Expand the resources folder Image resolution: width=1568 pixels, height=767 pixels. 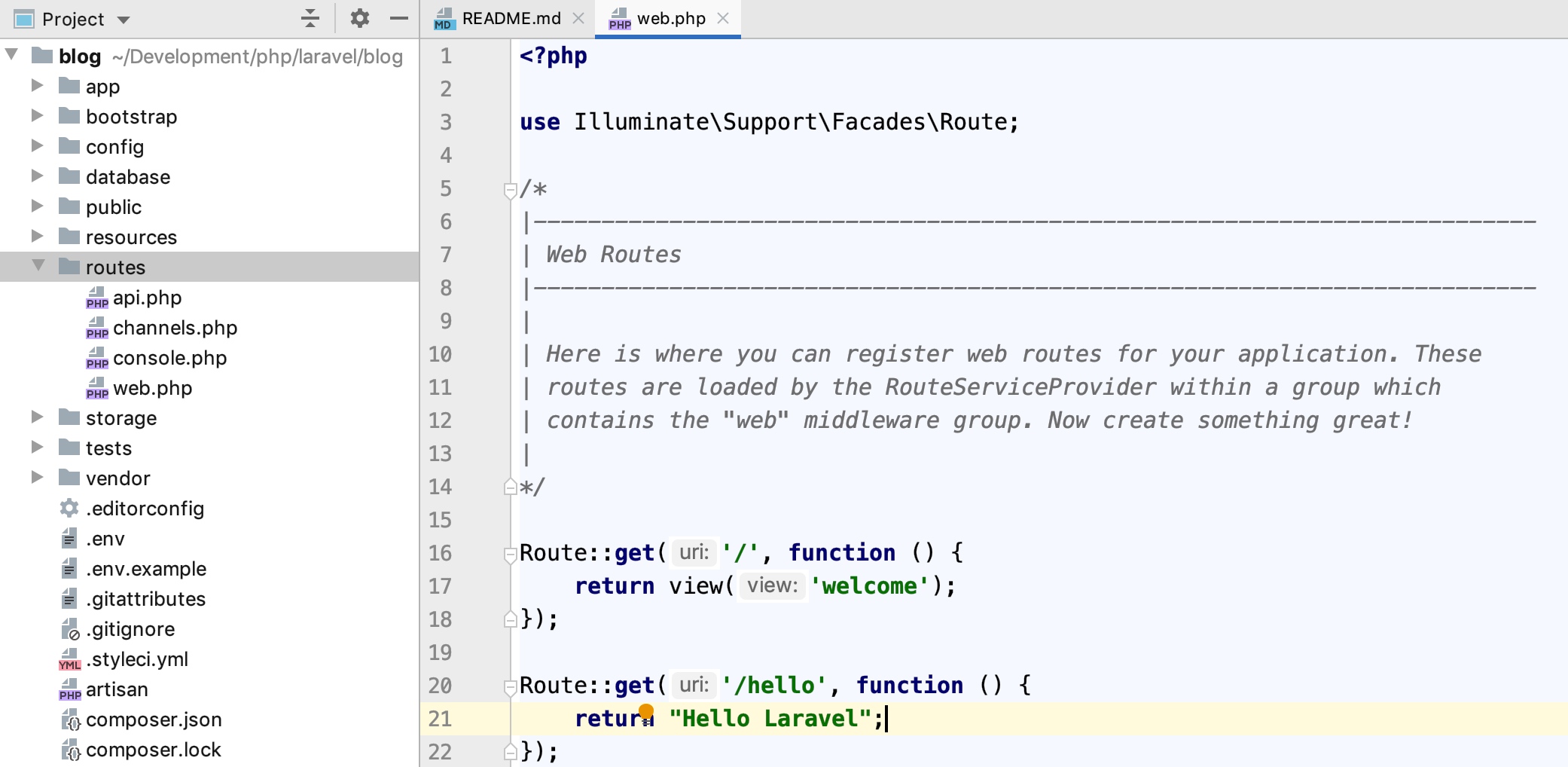pyautogui.click(x=37, y=236)
